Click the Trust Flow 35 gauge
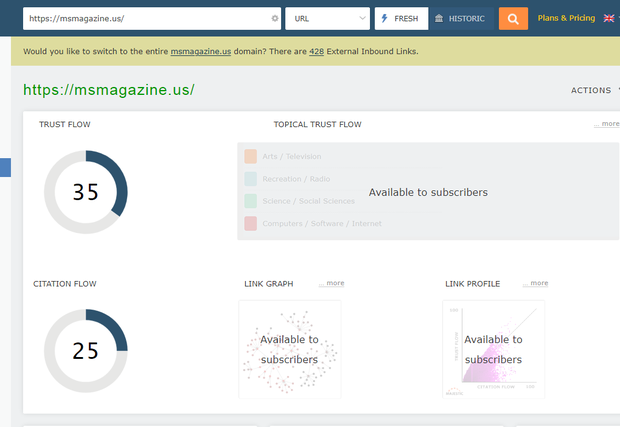 tap(86, 192)
